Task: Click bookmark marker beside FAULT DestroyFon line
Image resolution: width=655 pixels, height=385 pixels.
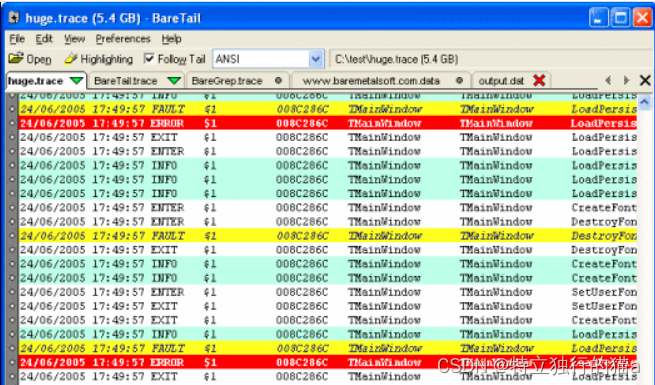Action: coord(12,236)
